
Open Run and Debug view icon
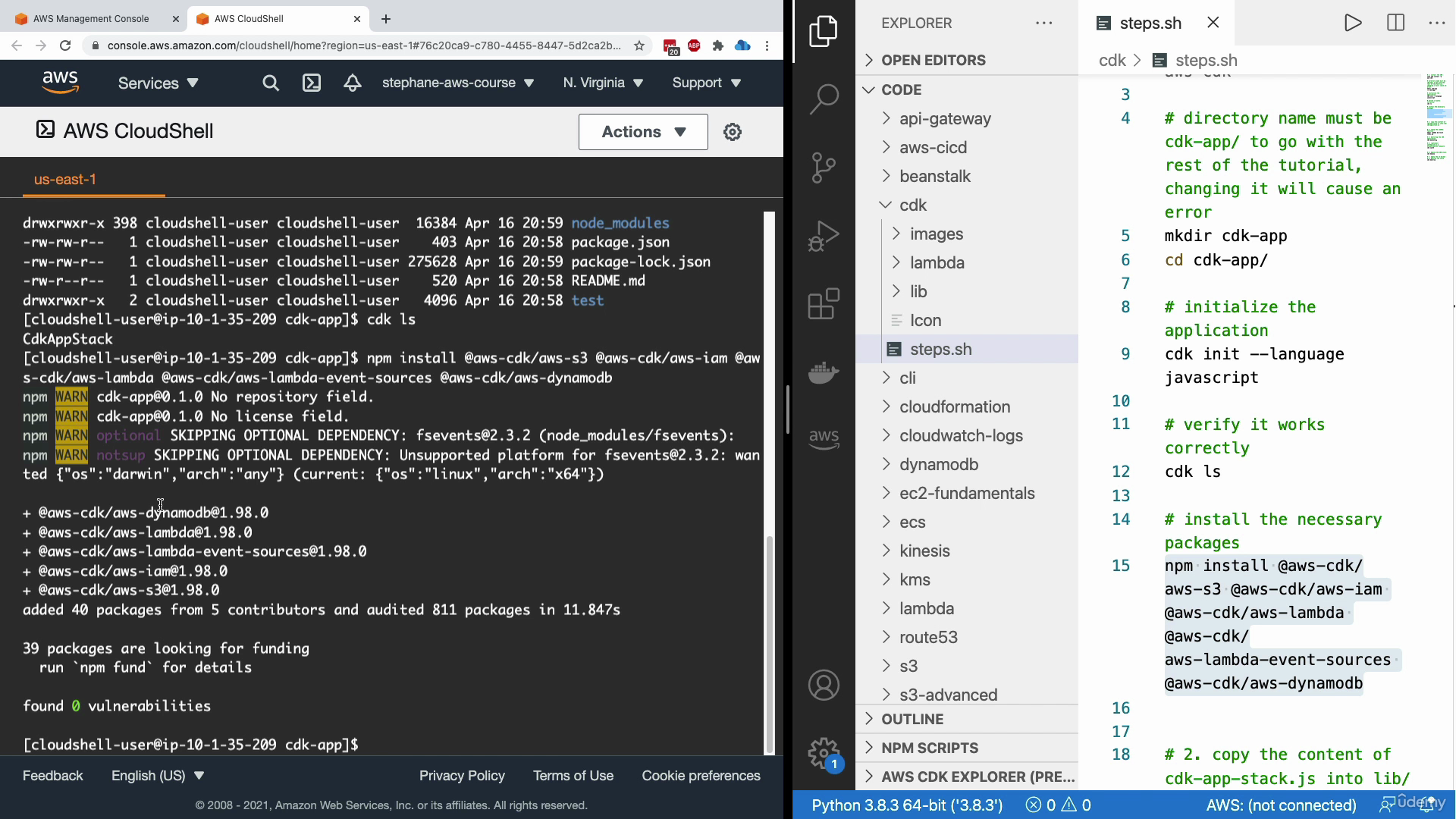point(824,236)
